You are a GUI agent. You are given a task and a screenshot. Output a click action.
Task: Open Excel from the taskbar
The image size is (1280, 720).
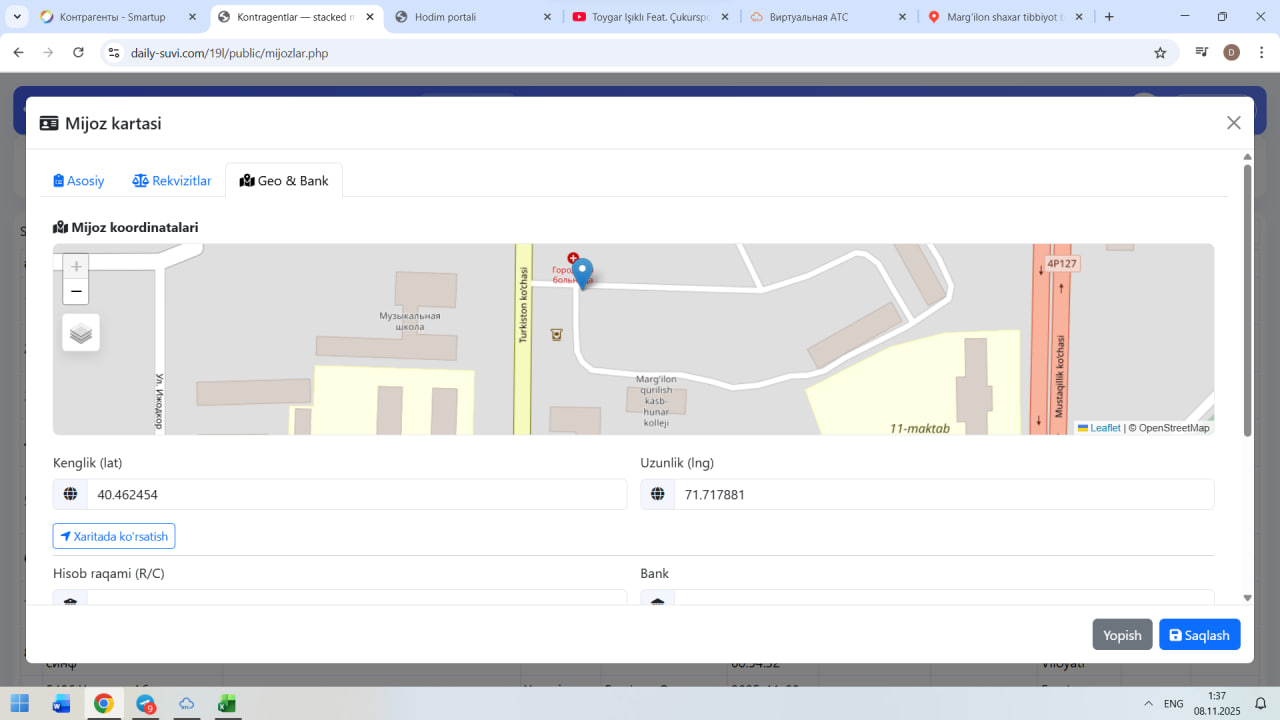pos(227,703)
